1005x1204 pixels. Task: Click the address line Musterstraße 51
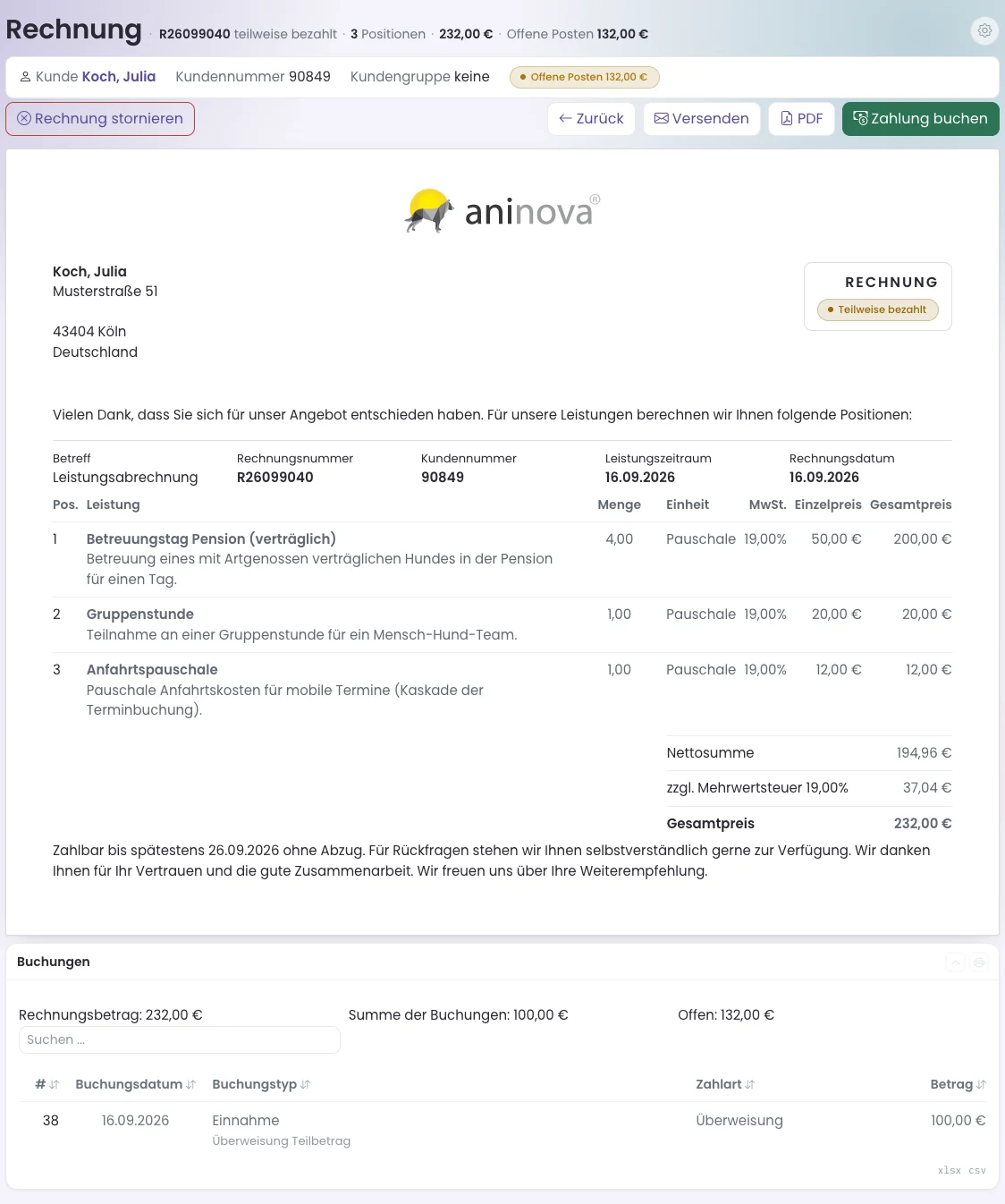pos(106,292)
